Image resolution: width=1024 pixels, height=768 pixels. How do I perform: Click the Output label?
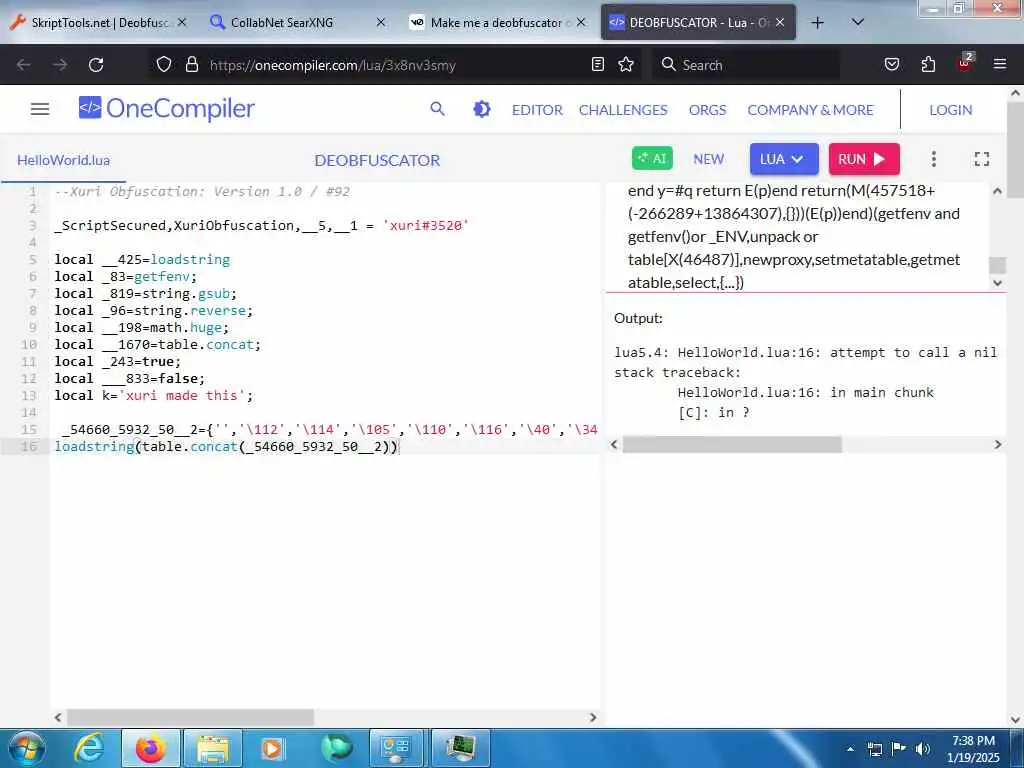tap(638, 318)
